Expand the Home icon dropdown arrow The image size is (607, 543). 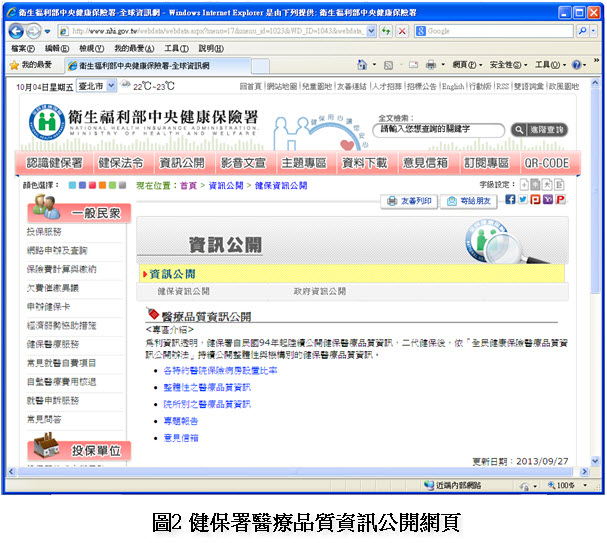click(x=374, y=65)
